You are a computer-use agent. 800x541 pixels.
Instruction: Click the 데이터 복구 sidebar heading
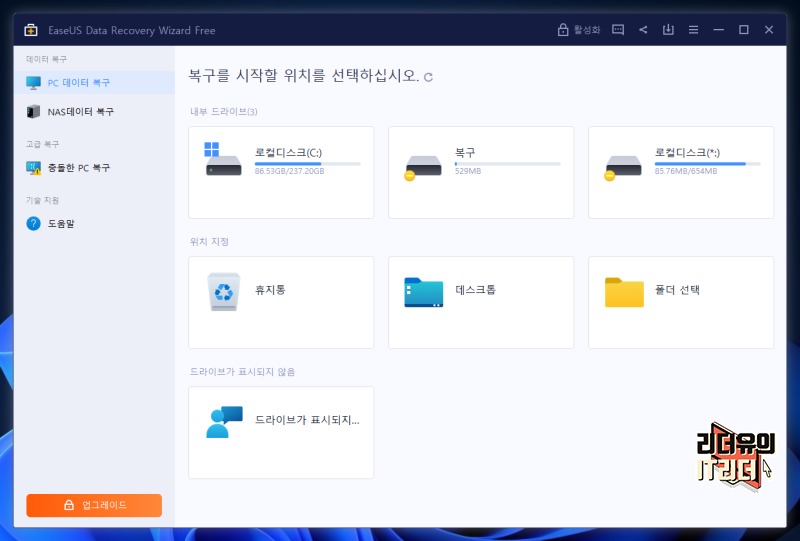coord(46,59)
